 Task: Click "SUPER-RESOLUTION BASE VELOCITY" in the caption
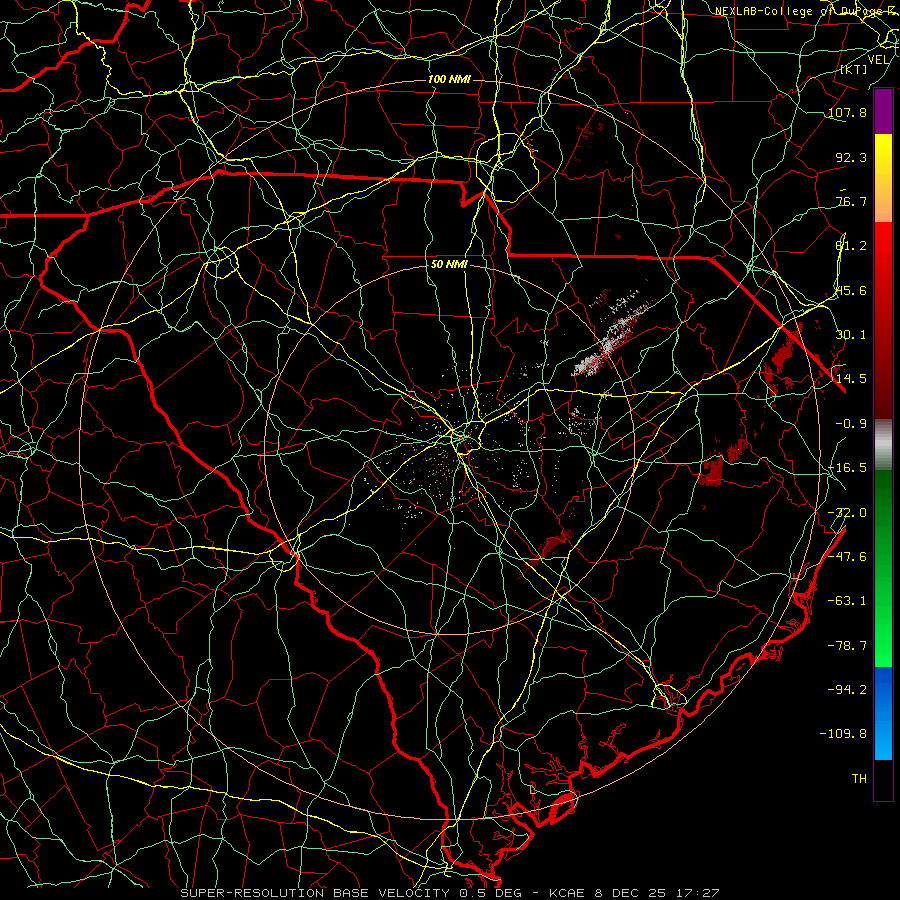coord(316,893)
